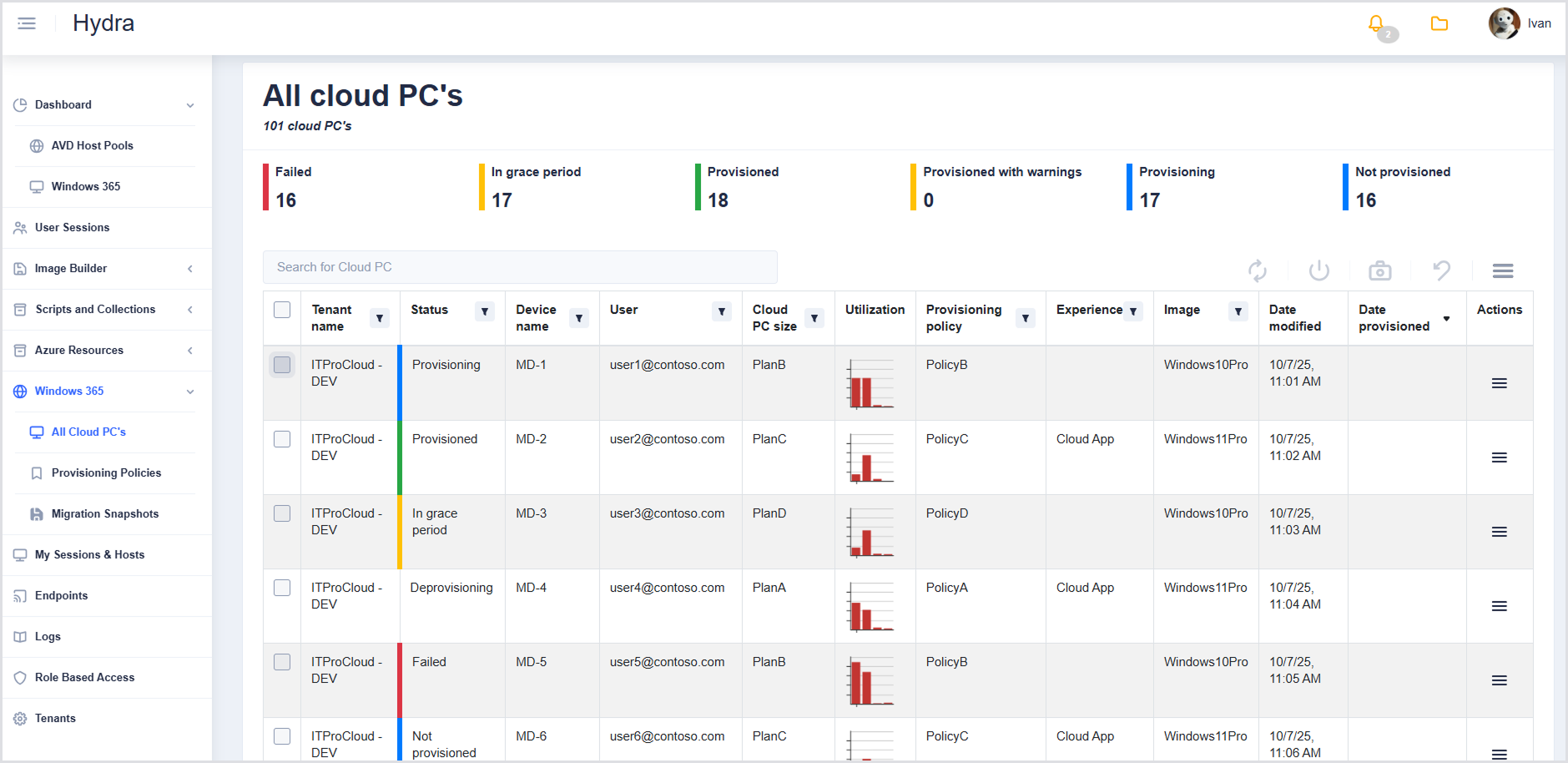Open Provisioning Policies in the sidebar
The width and height of the screenshot is (1568, 763).
106,473
